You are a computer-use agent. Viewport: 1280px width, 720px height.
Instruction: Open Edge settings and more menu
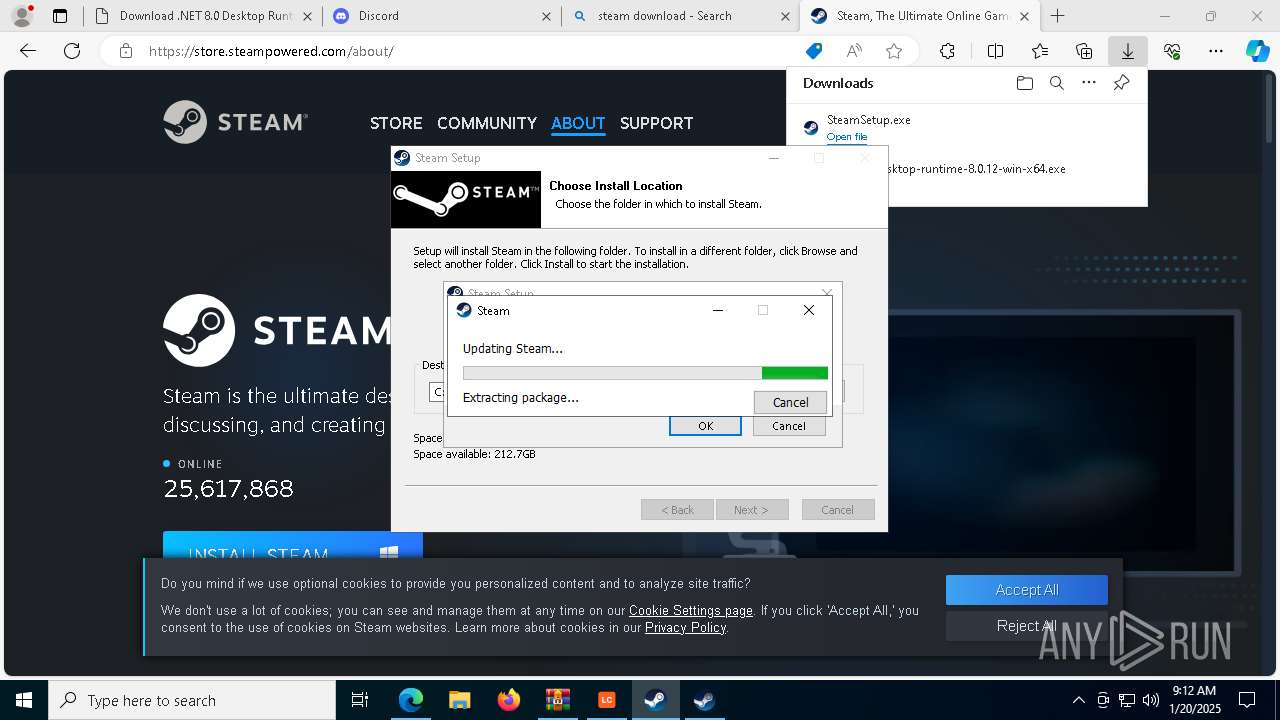[x=1216, y=51]
